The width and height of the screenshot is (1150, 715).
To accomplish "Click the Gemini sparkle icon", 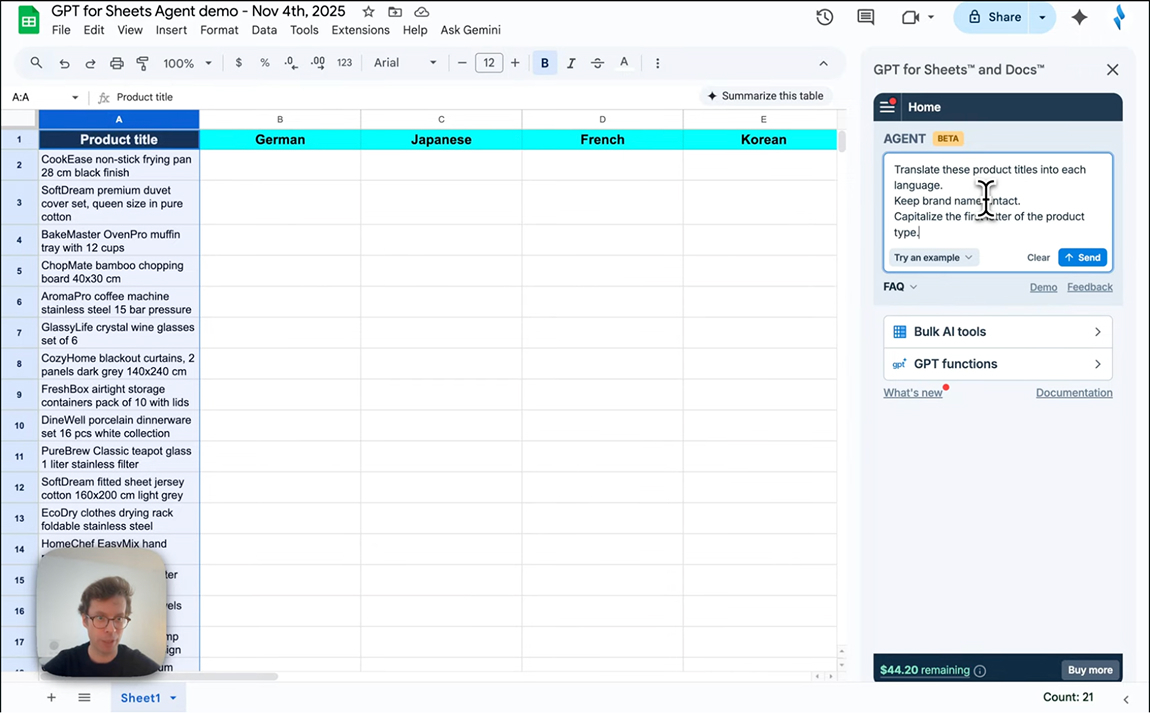I will tap(1079, 17).
